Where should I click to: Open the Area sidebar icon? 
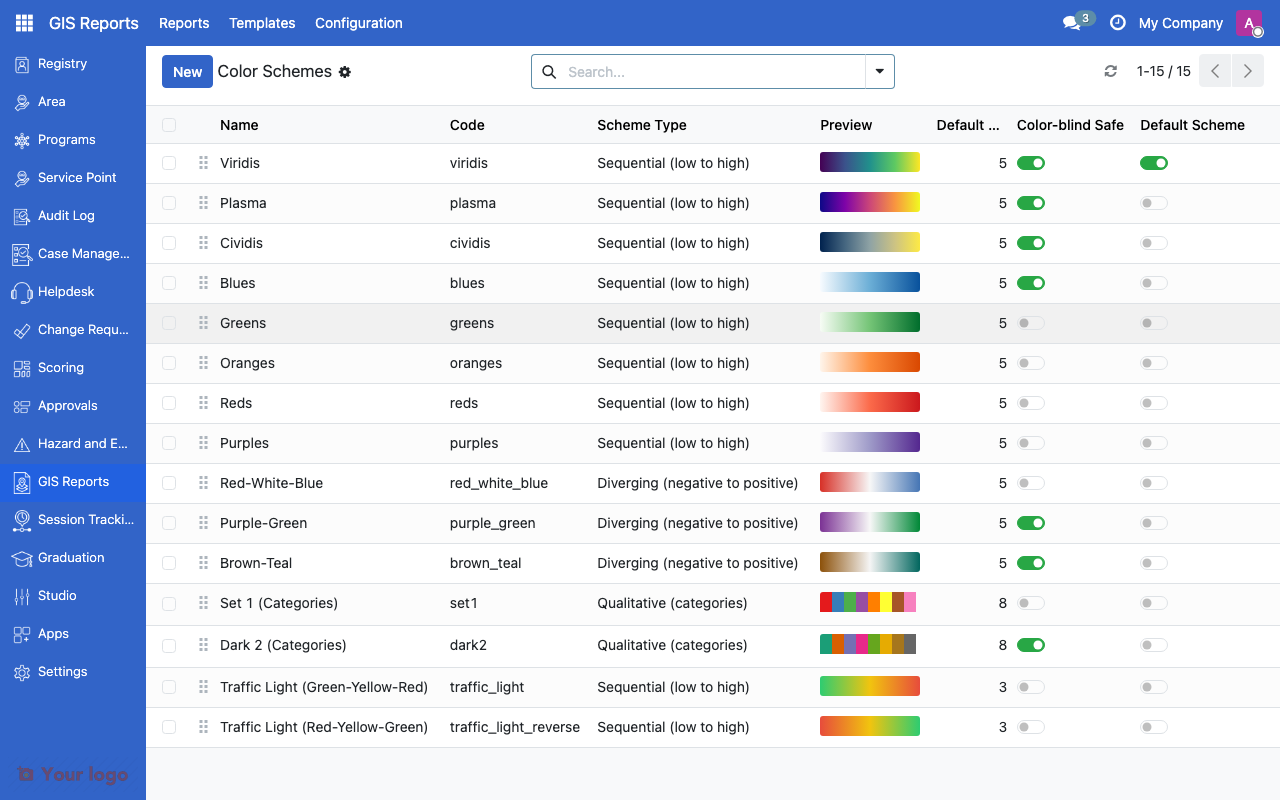[22, 102]
